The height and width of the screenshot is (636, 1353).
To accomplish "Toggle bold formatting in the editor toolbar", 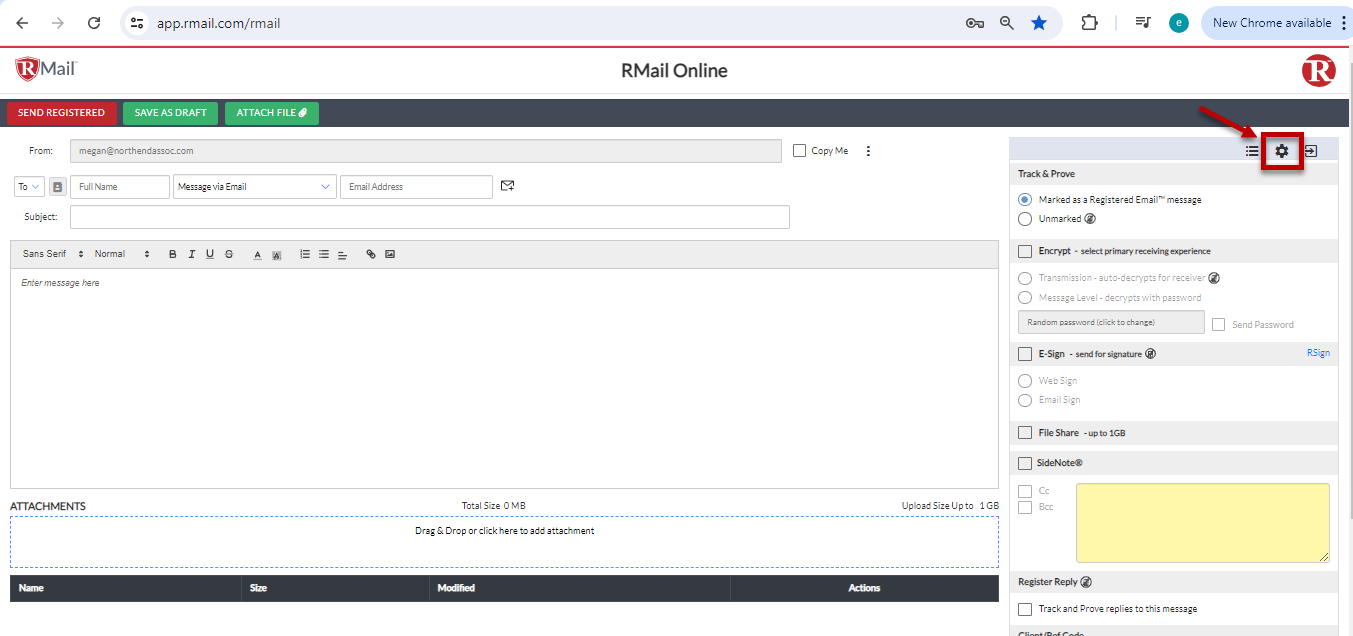I will tap(172, 254).
